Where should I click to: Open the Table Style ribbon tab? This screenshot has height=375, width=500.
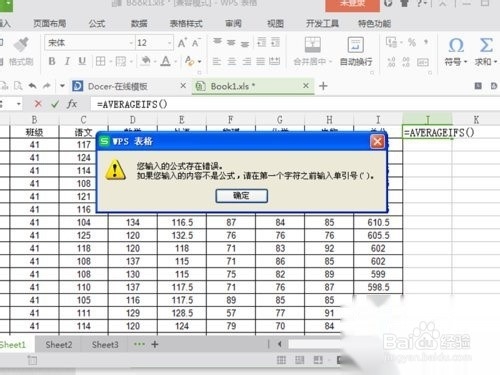coord(186,23)
